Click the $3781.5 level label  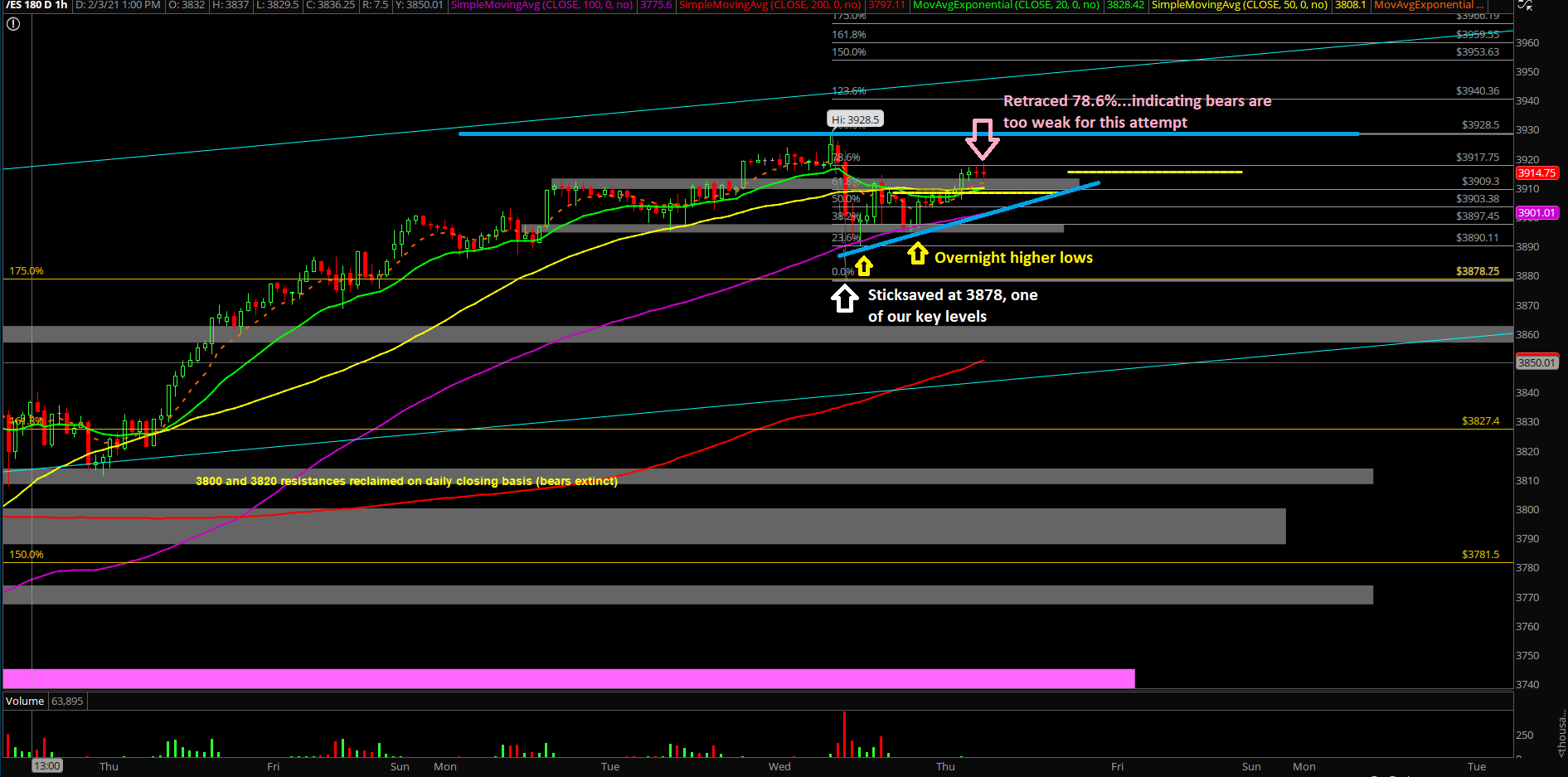tap(1480, 555)
